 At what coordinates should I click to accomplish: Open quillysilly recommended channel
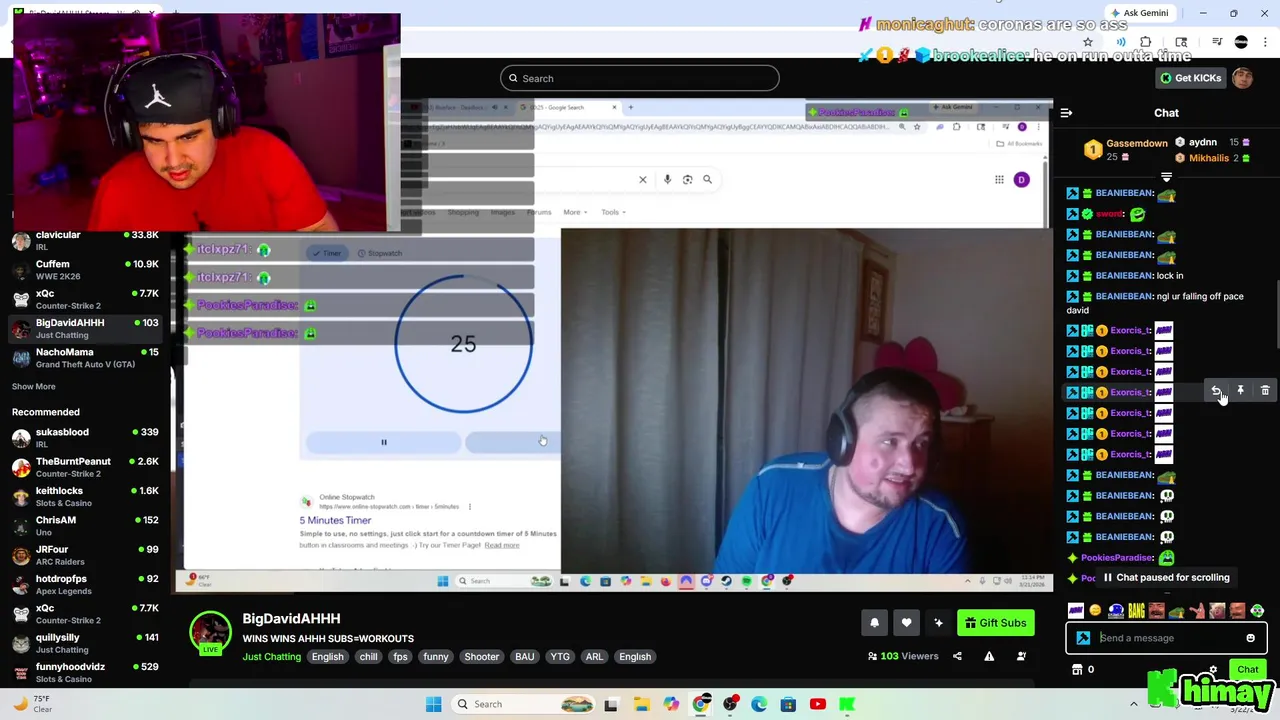[x=85, y=643]
